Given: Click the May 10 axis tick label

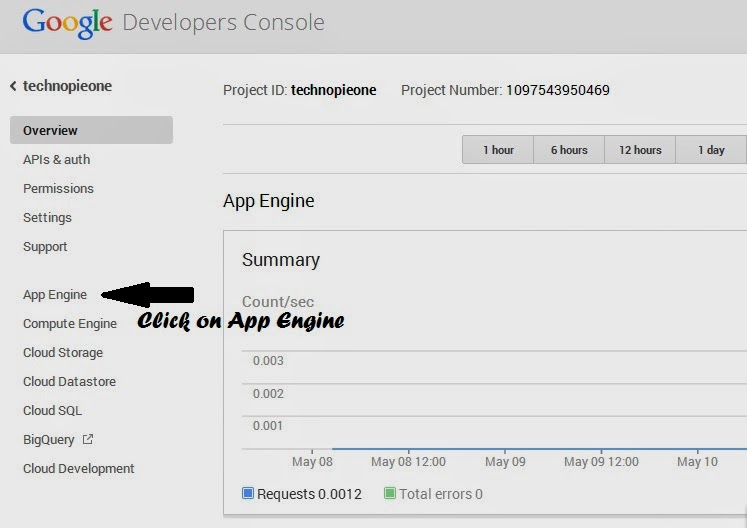Looking at the screenshot, I should 697,461.
